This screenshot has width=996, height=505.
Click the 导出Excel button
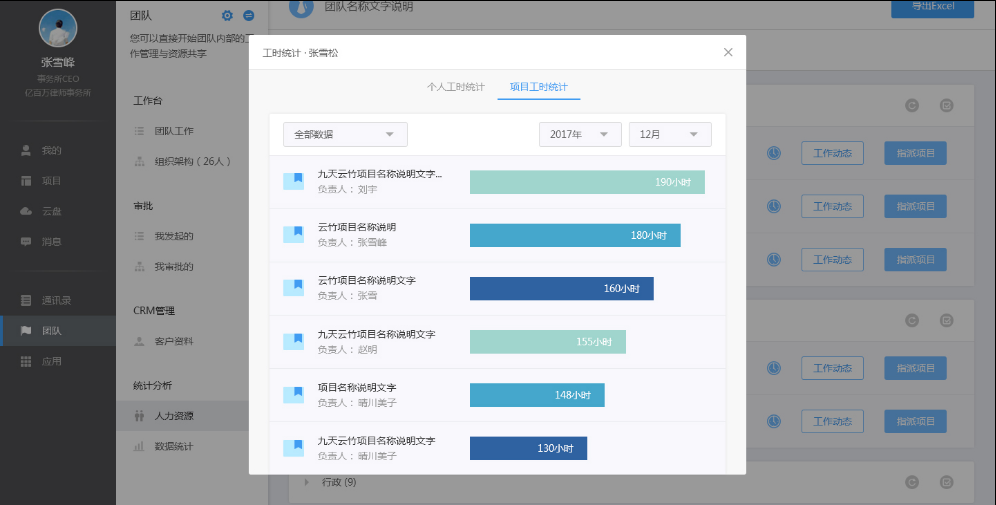[x=932, y=7]
